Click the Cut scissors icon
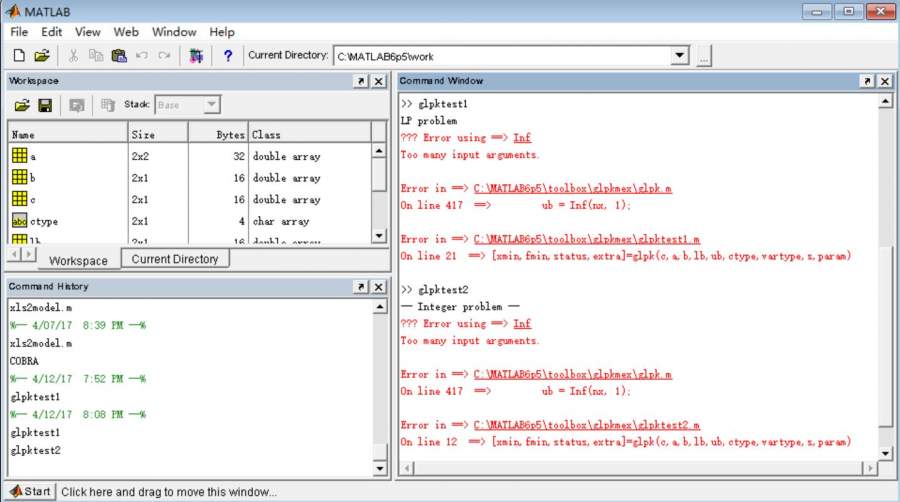Screen dimensions: 900x502 click(x=73, y=56)
